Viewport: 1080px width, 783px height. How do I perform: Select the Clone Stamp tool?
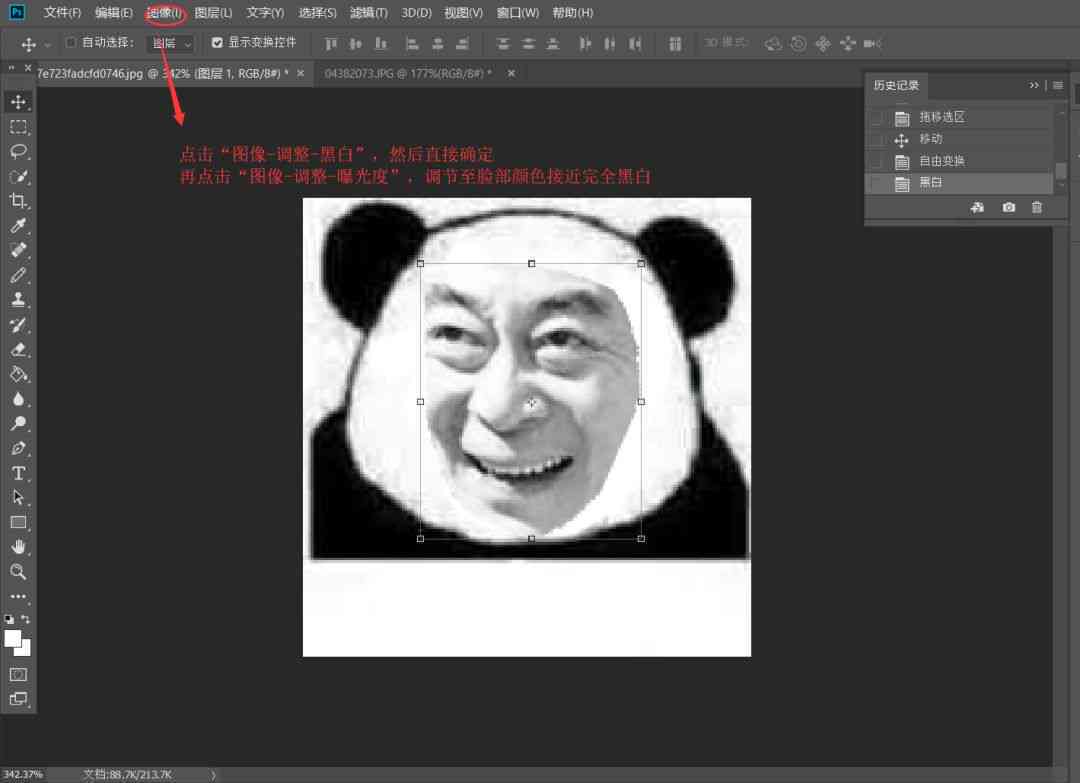point(19,300)
